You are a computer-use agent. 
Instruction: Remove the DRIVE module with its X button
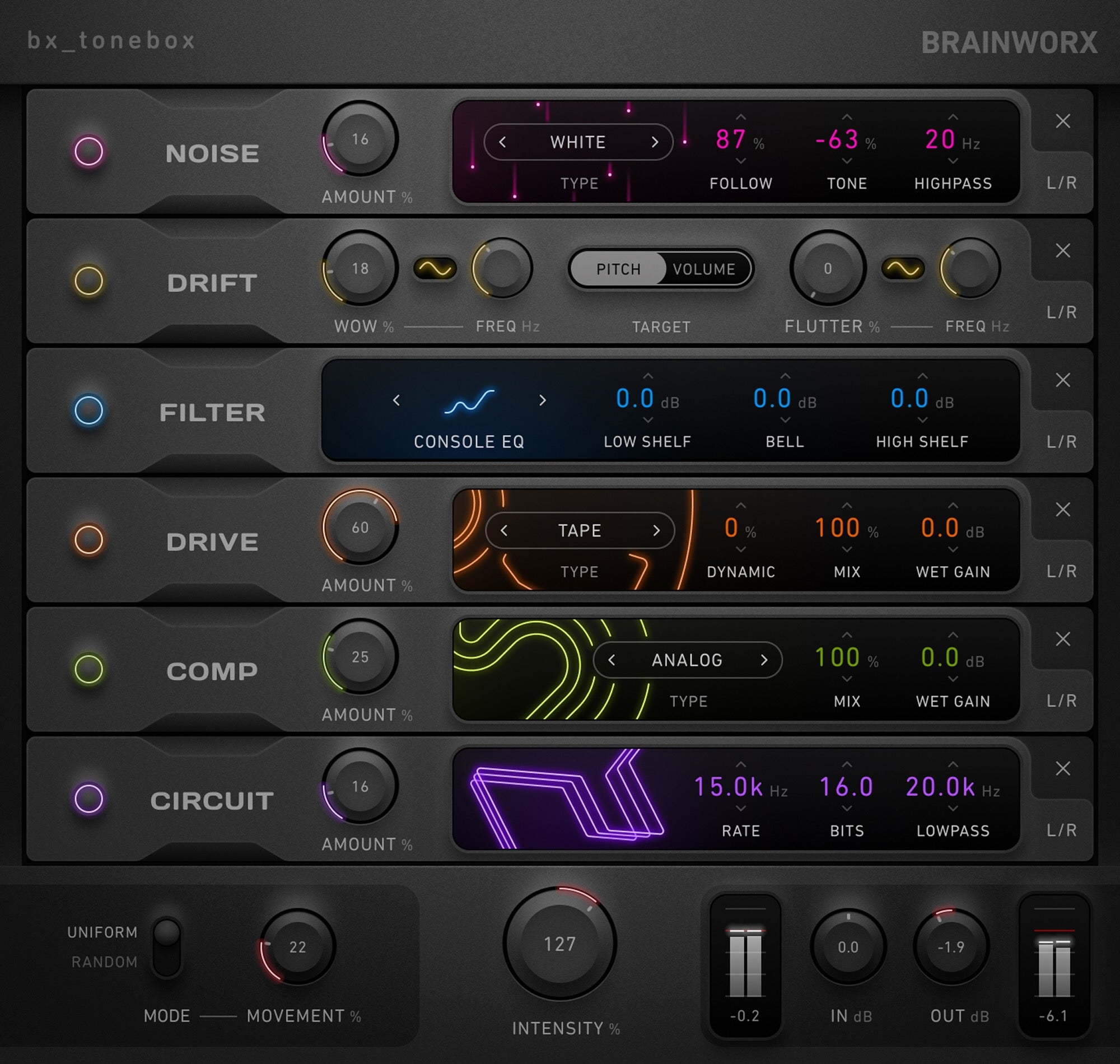click(1062, 510)
